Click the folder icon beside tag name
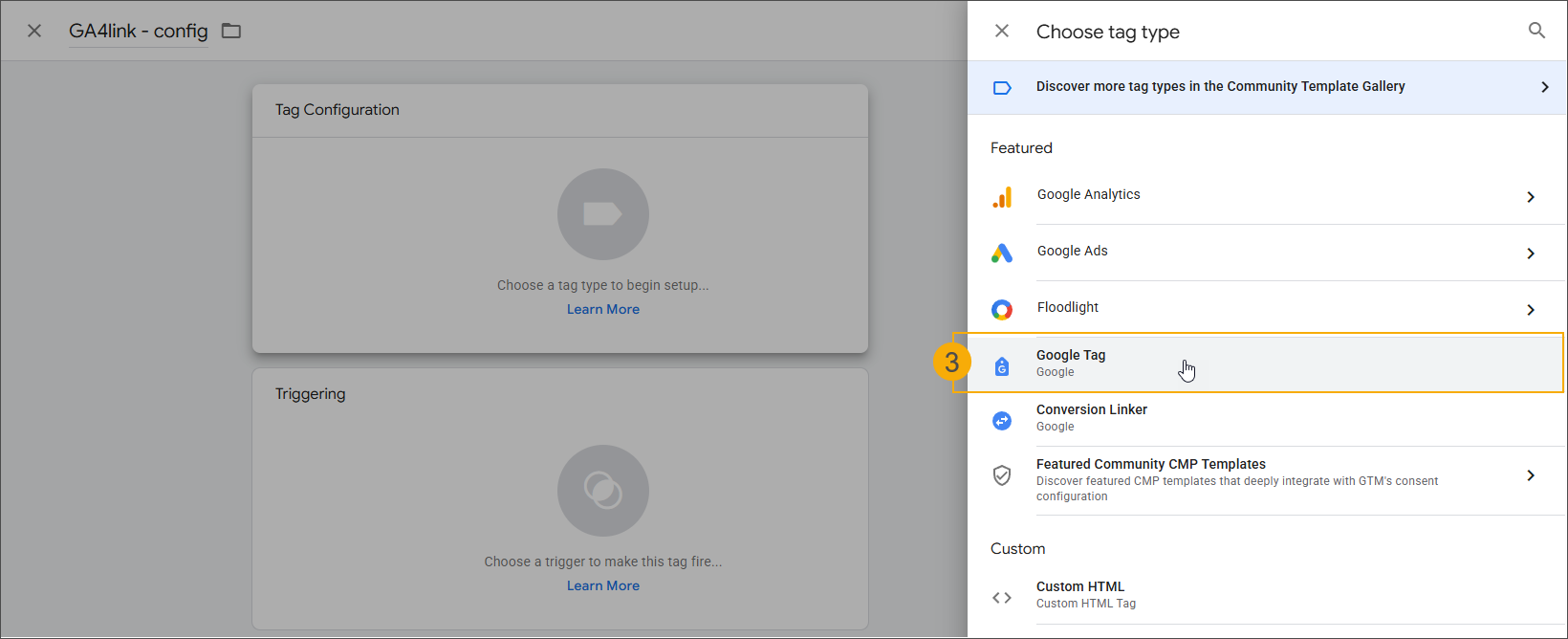1568x639 pixels. (231, 31)
